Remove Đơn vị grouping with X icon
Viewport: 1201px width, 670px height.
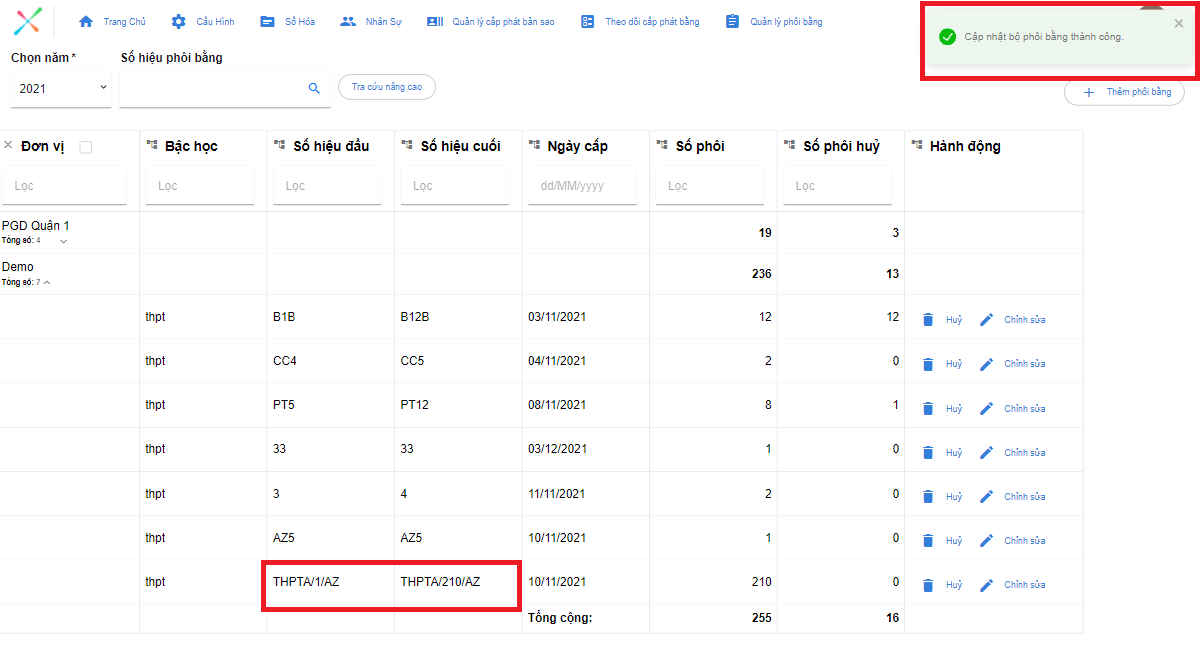(x=8, y=146)
